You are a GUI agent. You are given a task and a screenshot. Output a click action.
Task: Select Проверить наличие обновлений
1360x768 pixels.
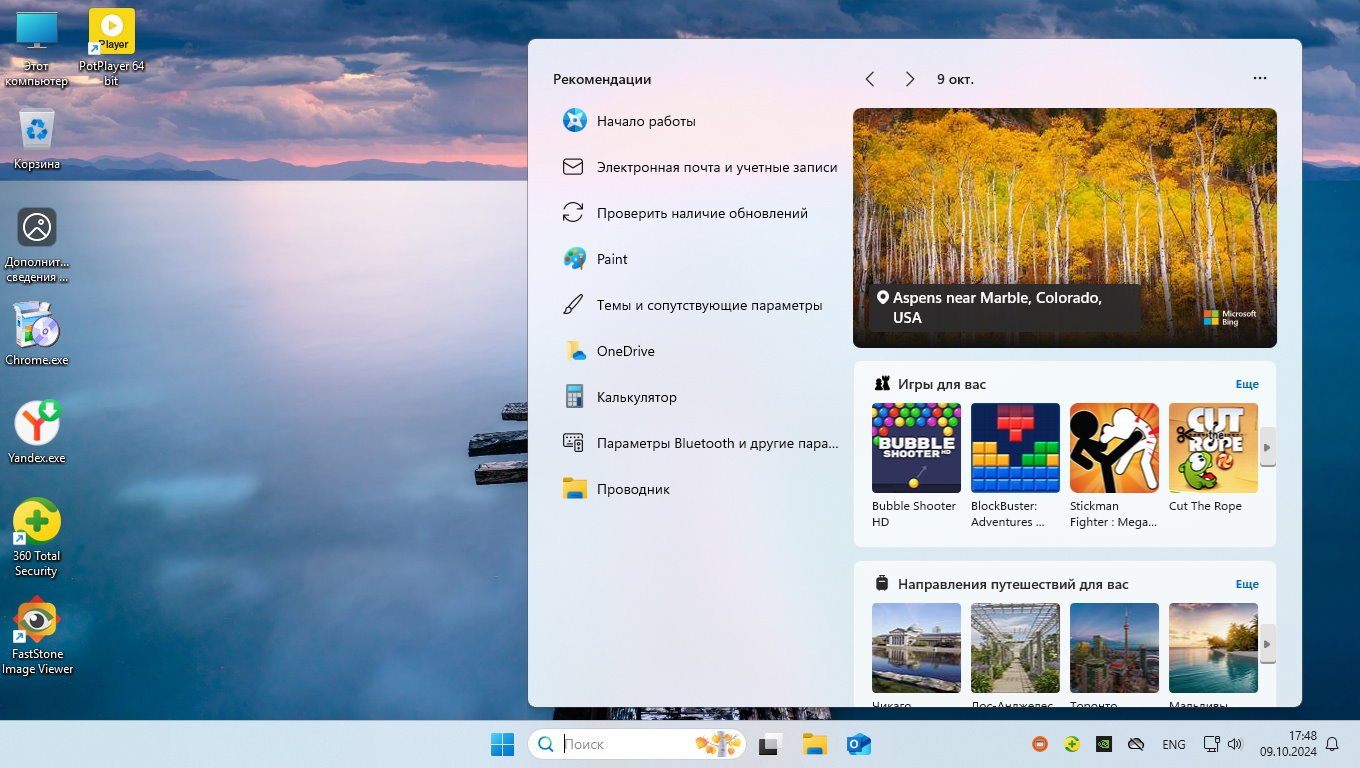[x=702, y=213]
